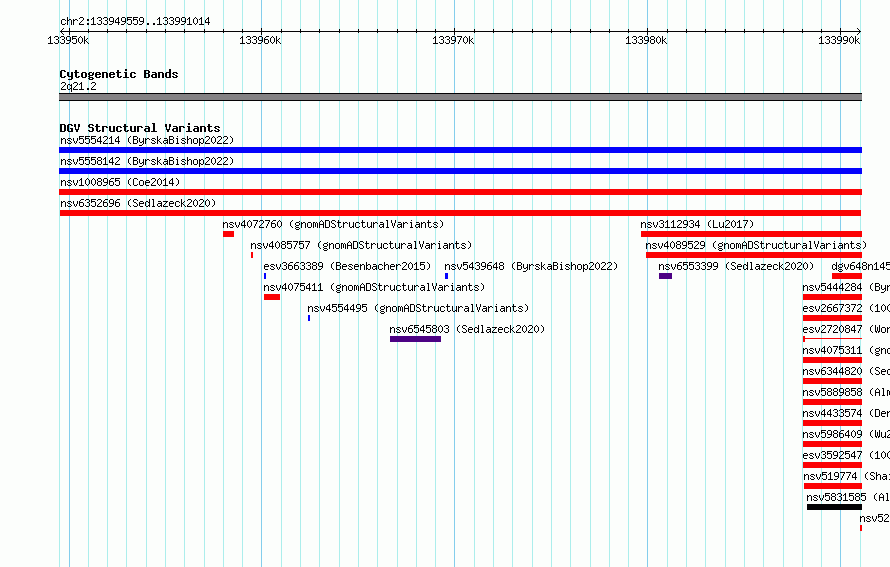Click the blue bar of nsv5554214
Screen dimensions: 890x567
click(460, 150)
